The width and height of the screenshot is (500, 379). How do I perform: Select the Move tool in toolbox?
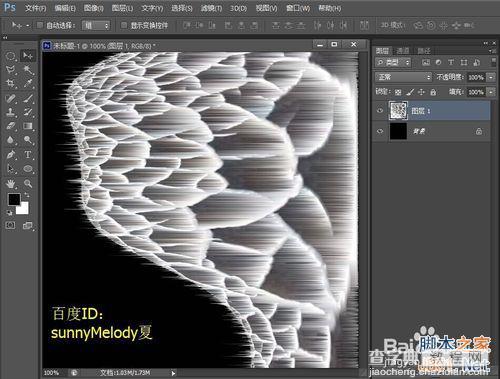(x=28, y=55)
